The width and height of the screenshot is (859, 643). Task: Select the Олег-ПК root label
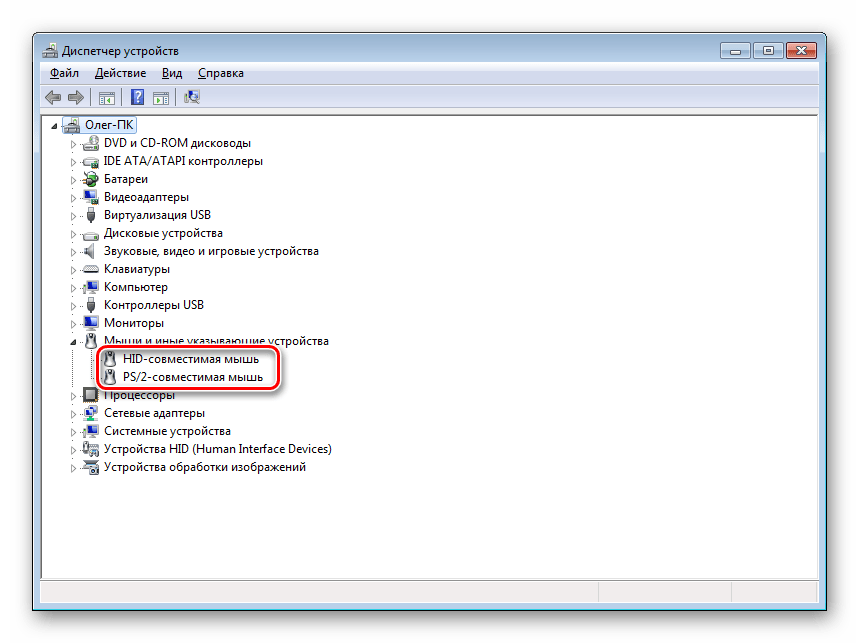(x=109, y=125)
